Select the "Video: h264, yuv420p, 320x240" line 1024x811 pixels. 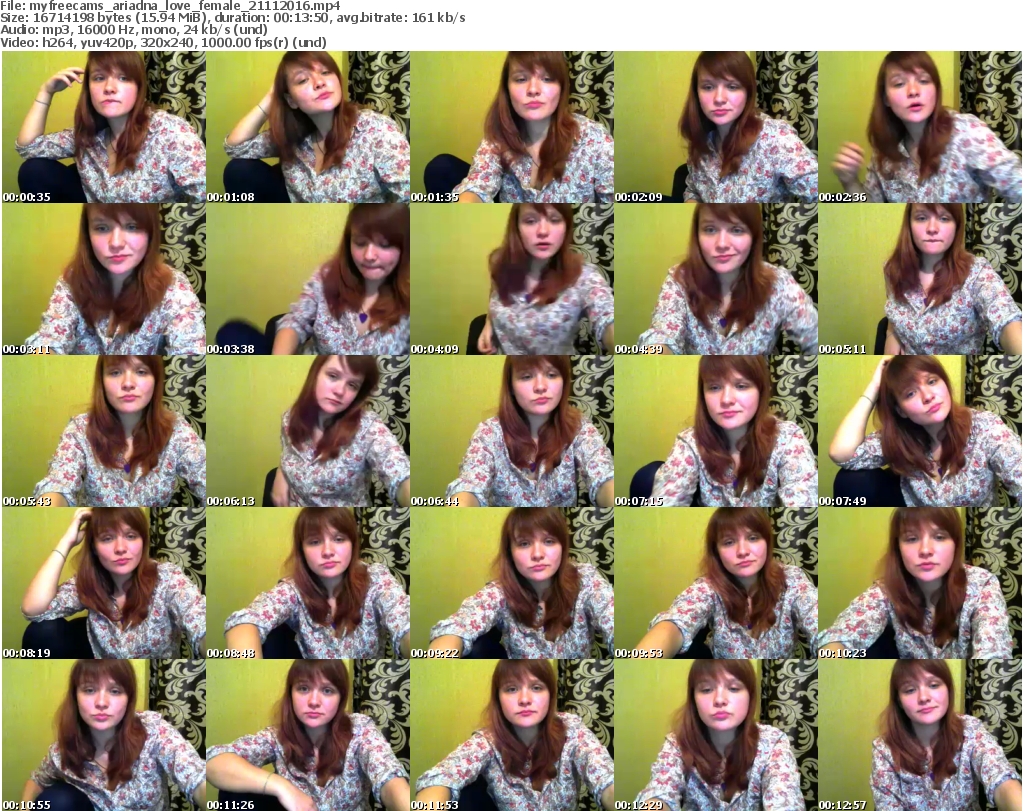pos(98,42)
